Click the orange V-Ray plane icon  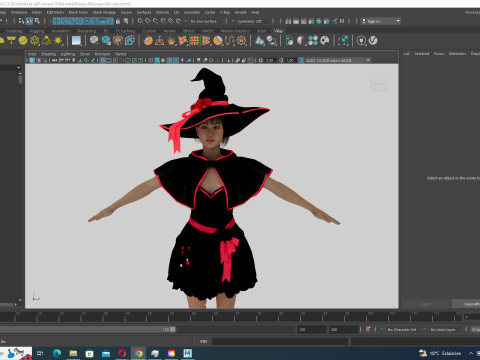pos(160,41)
